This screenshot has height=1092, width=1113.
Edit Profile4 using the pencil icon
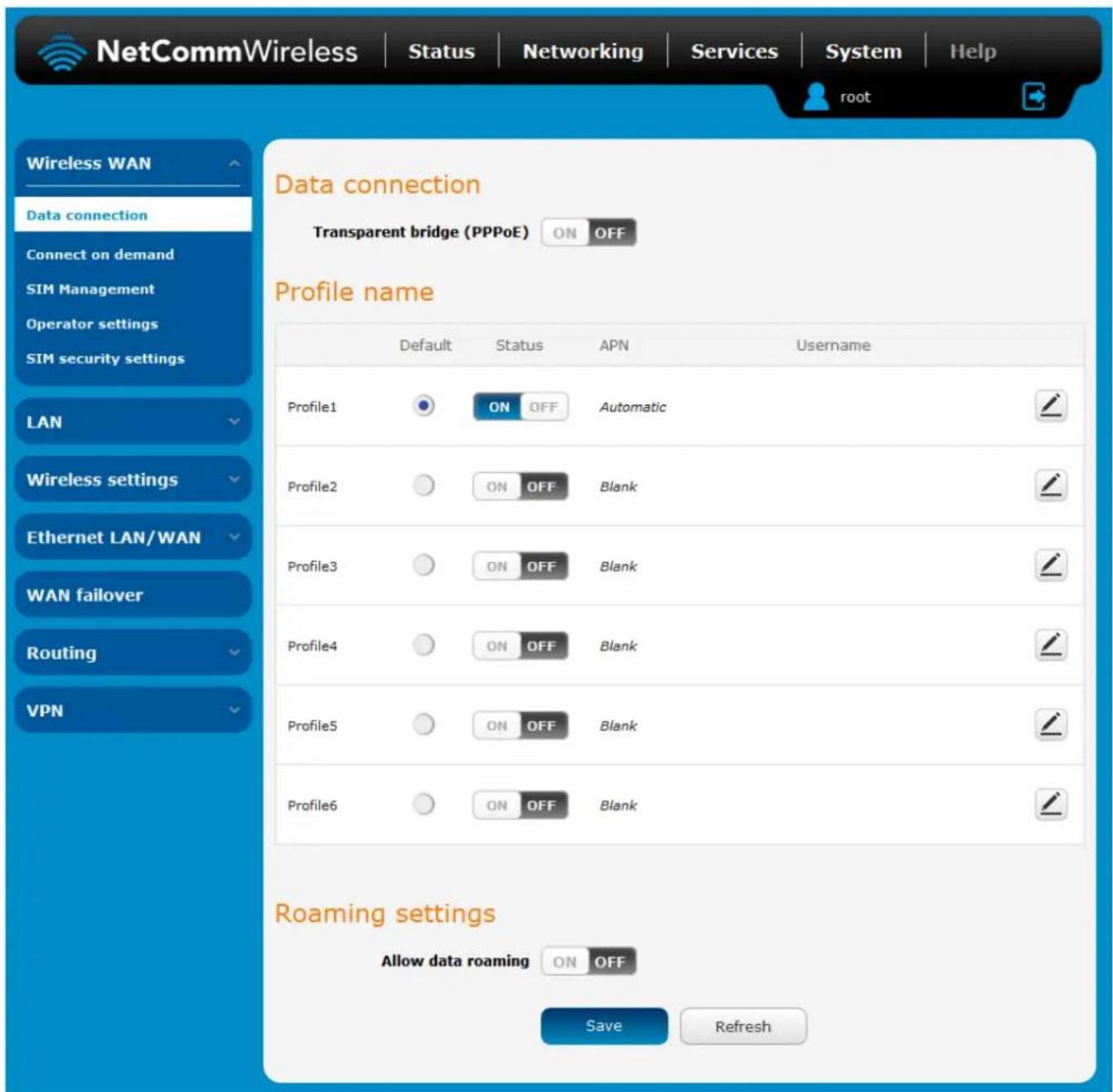point(1050,645)
